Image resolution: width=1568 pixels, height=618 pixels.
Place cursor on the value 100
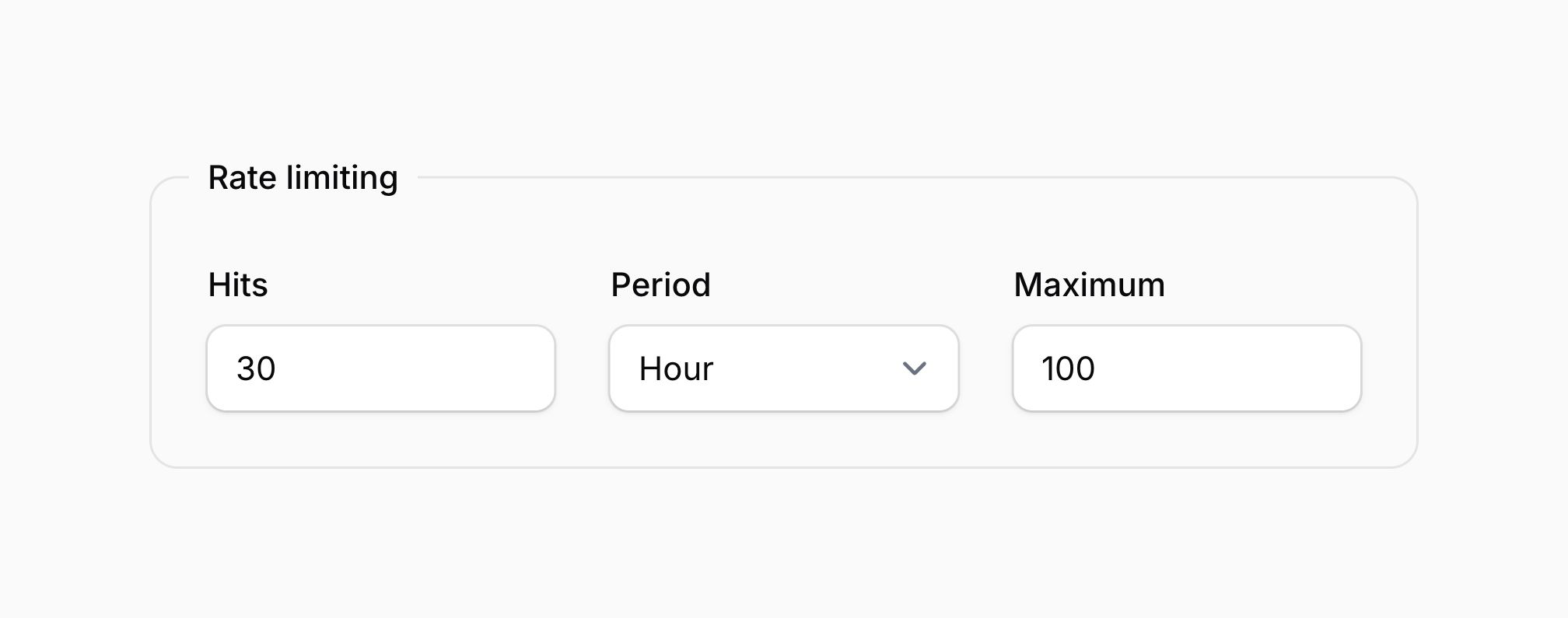[x=1069, y=368]
